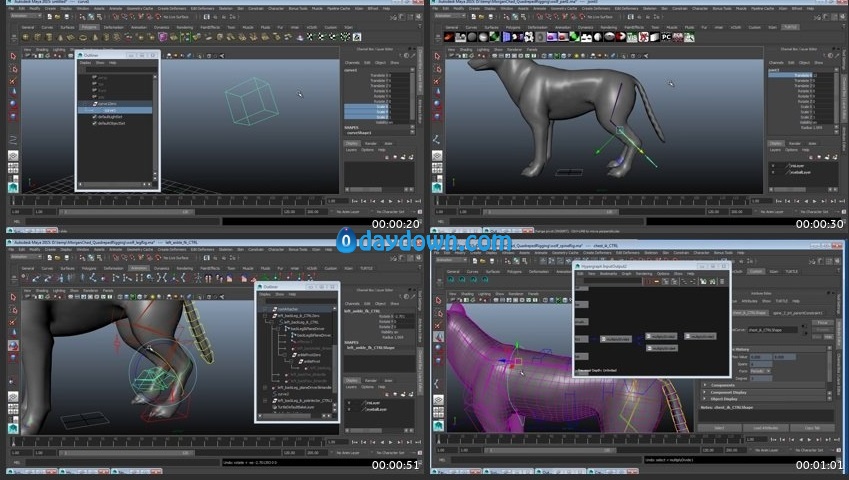Select curve1Zero row in top-left Outliner
The width and height of the screenshot is (849, 480).
tap(116, 103)
